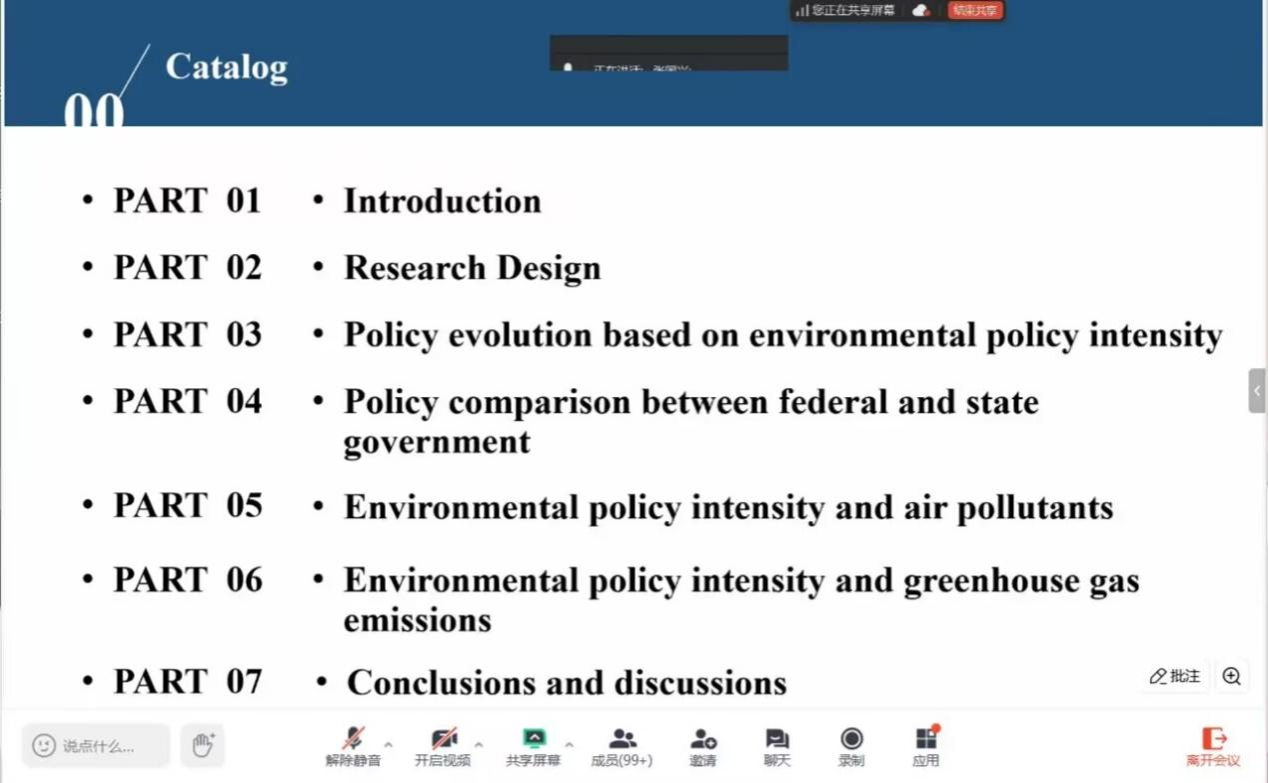The image size is (1268, 783).
Task: Click the cloud recording status icon
Action: 921,11
